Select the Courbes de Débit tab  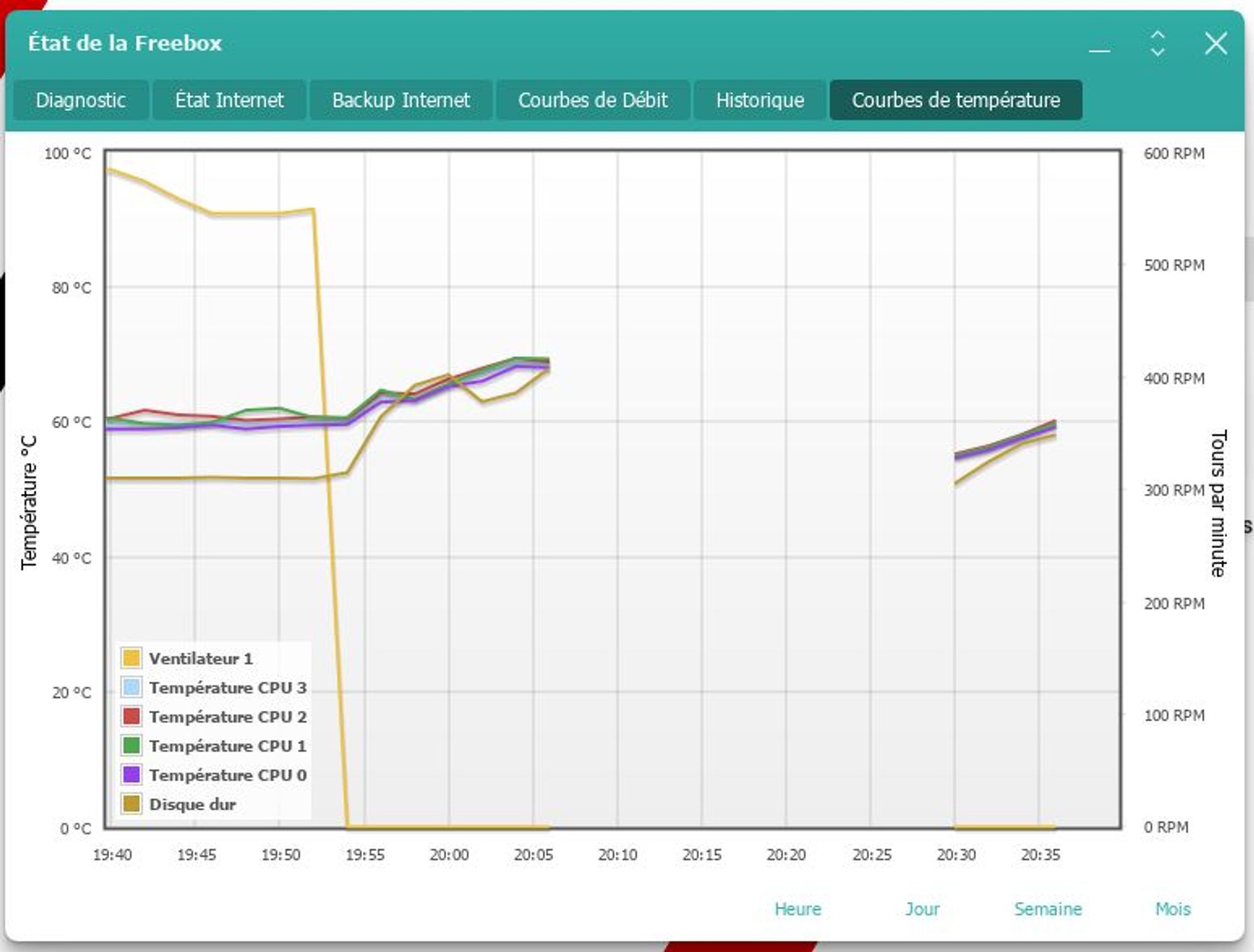click(593, 100)
